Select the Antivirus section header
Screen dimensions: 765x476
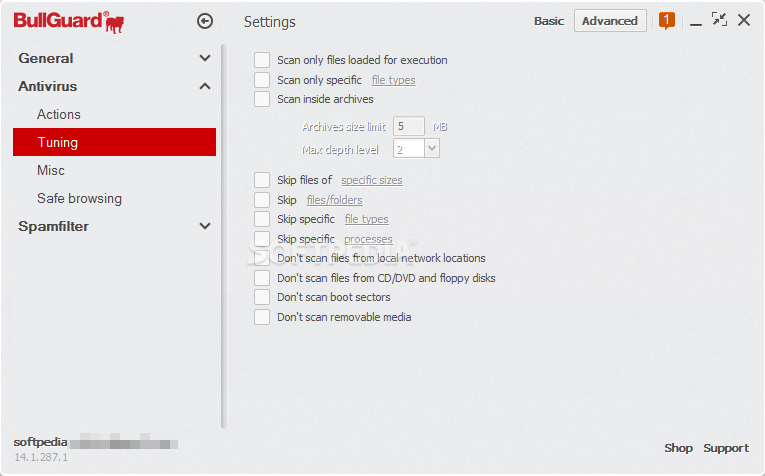coord(48,86)
